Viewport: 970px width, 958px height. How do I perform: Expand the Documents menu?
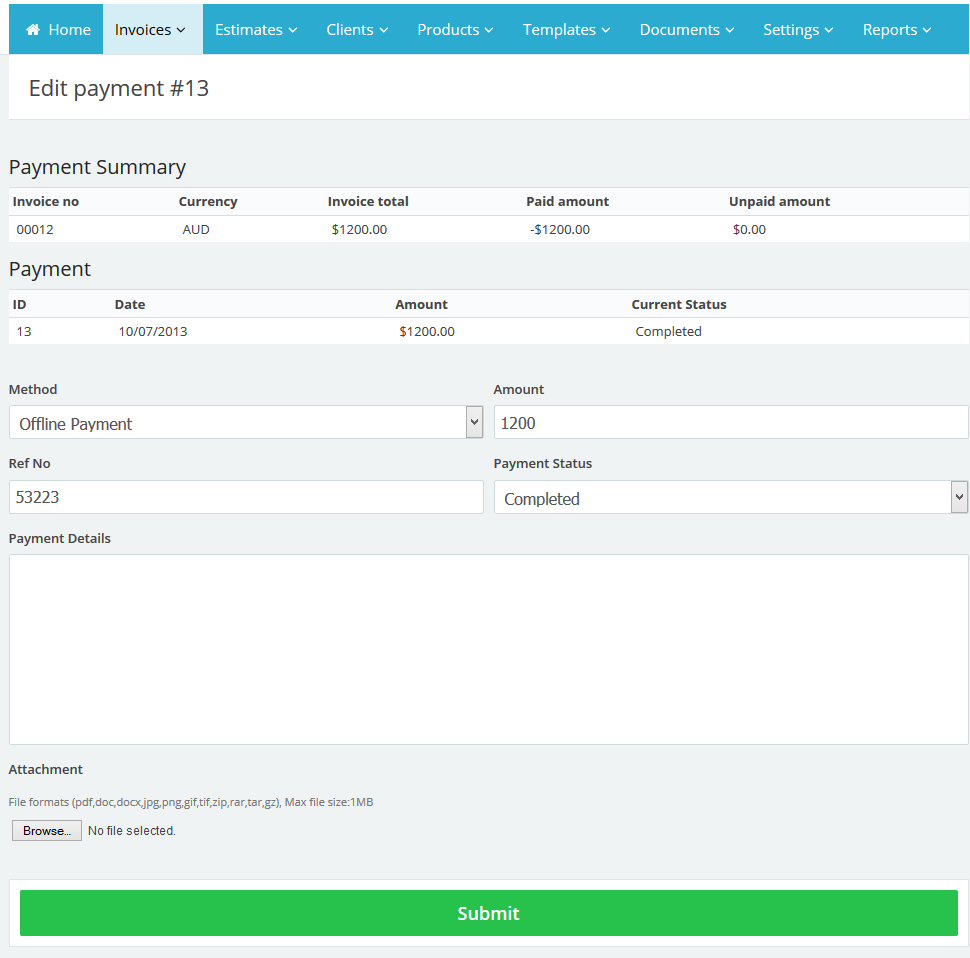687,30
